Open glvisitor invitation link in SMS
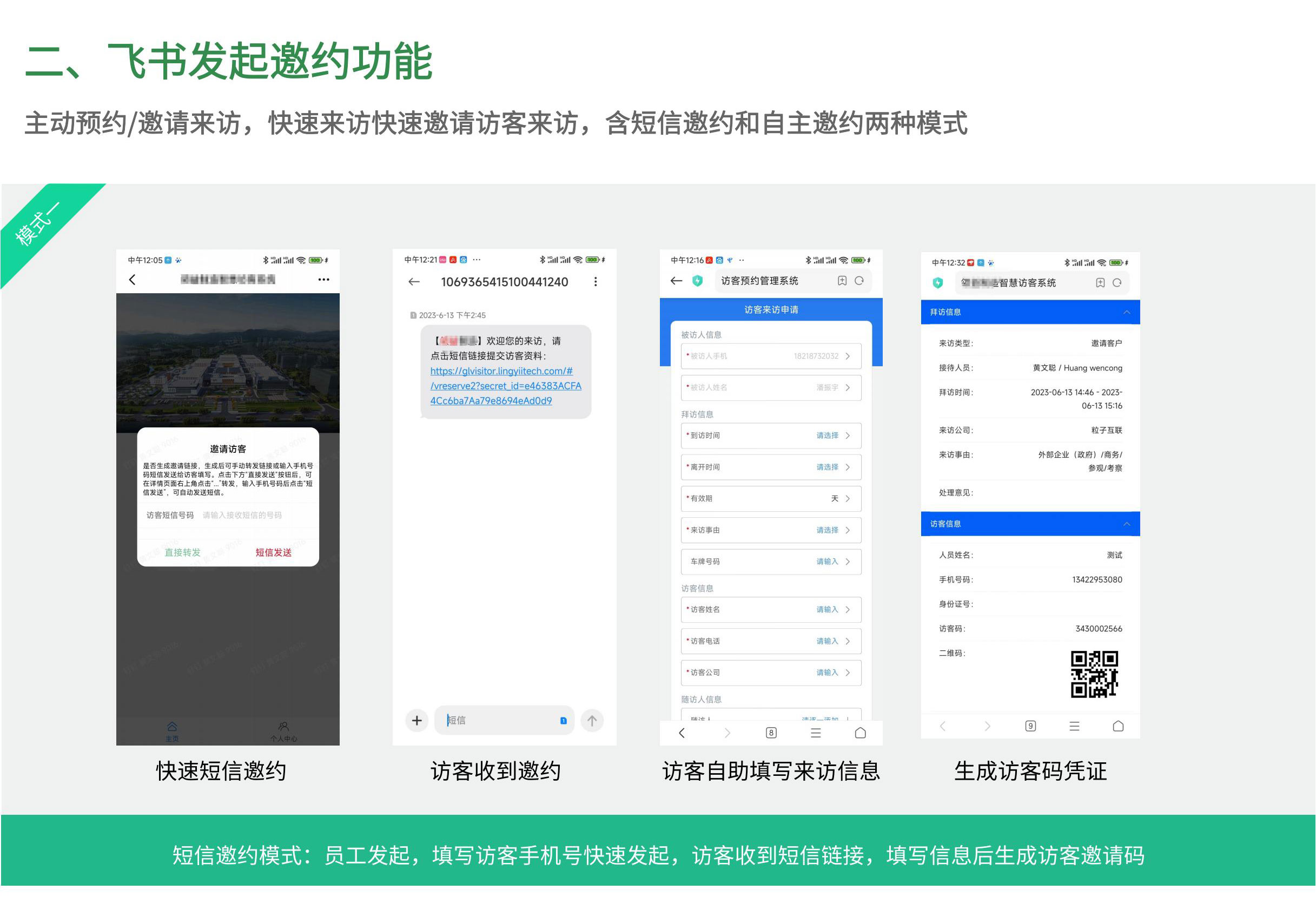 (505, 386)
